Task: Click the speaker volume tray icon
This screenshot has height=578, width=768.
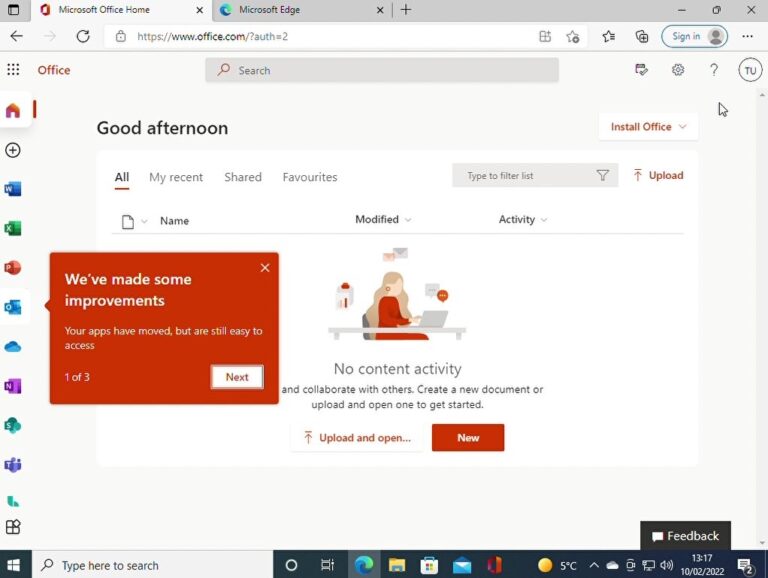Action: click(x=666, y=565)
